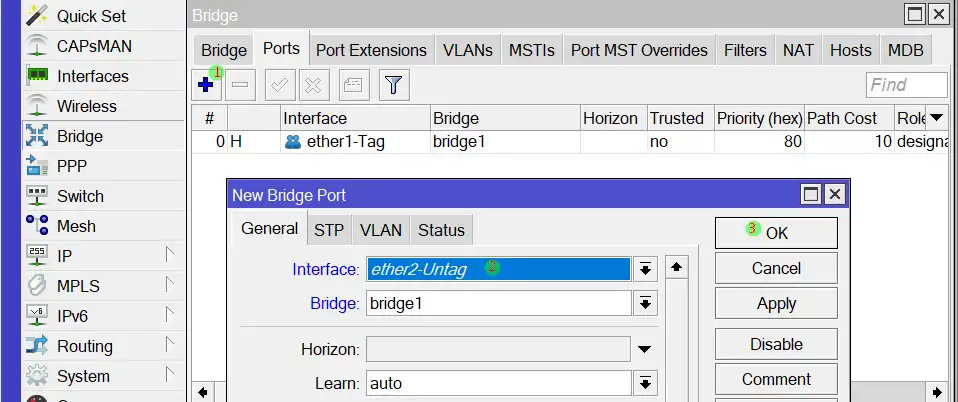Click the Find search field
Image resolution: width=958 pixels, height=402 pixels.
pyautogui.click(x=906, y=85)
